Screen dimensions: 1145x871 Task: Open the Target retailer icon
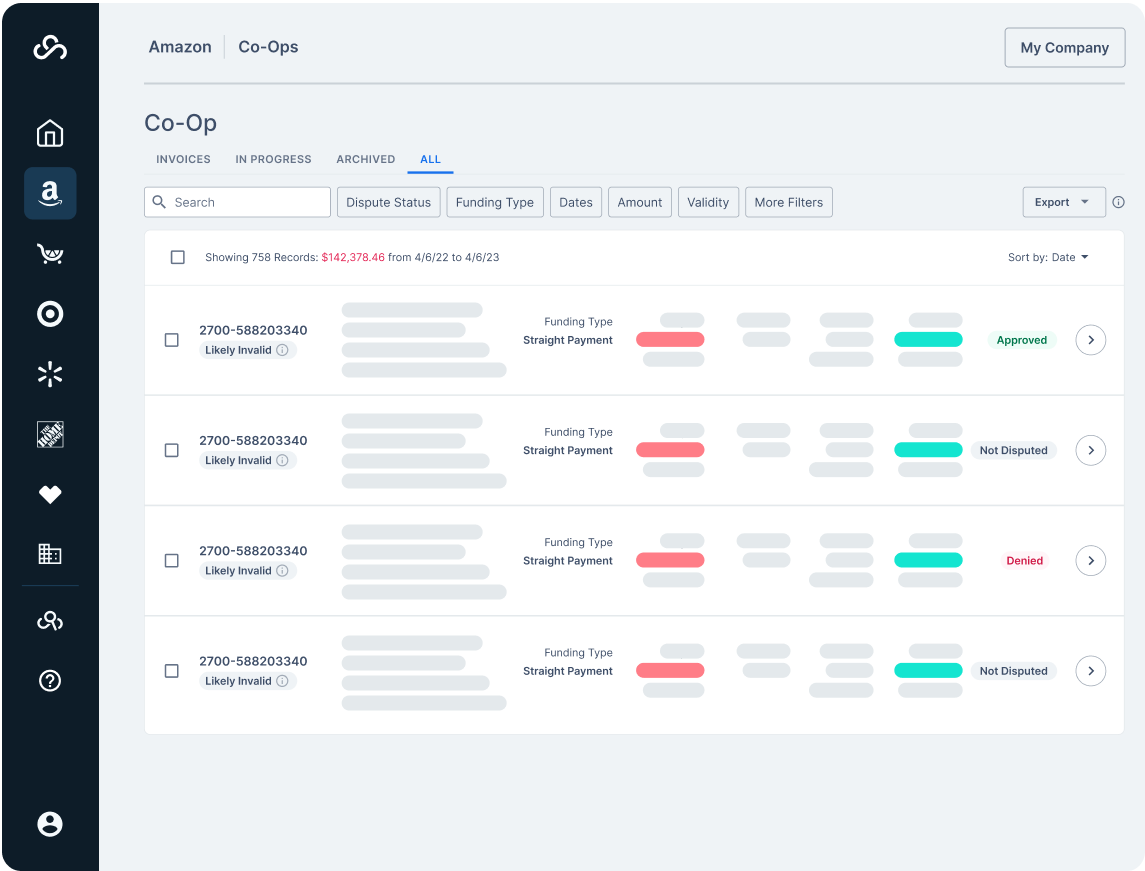pyautogui.click(x=50, y=314)
